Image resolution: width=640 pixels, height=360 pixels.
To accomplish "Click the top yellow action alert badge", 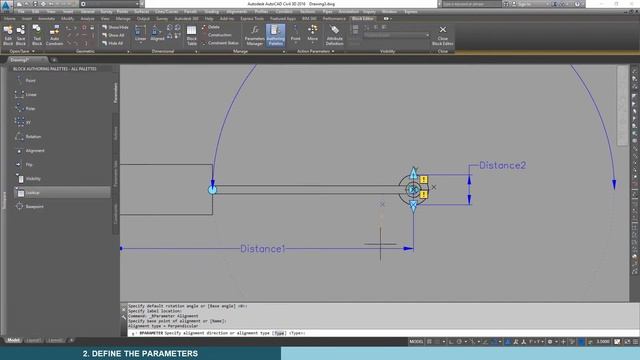I will 424,180.
